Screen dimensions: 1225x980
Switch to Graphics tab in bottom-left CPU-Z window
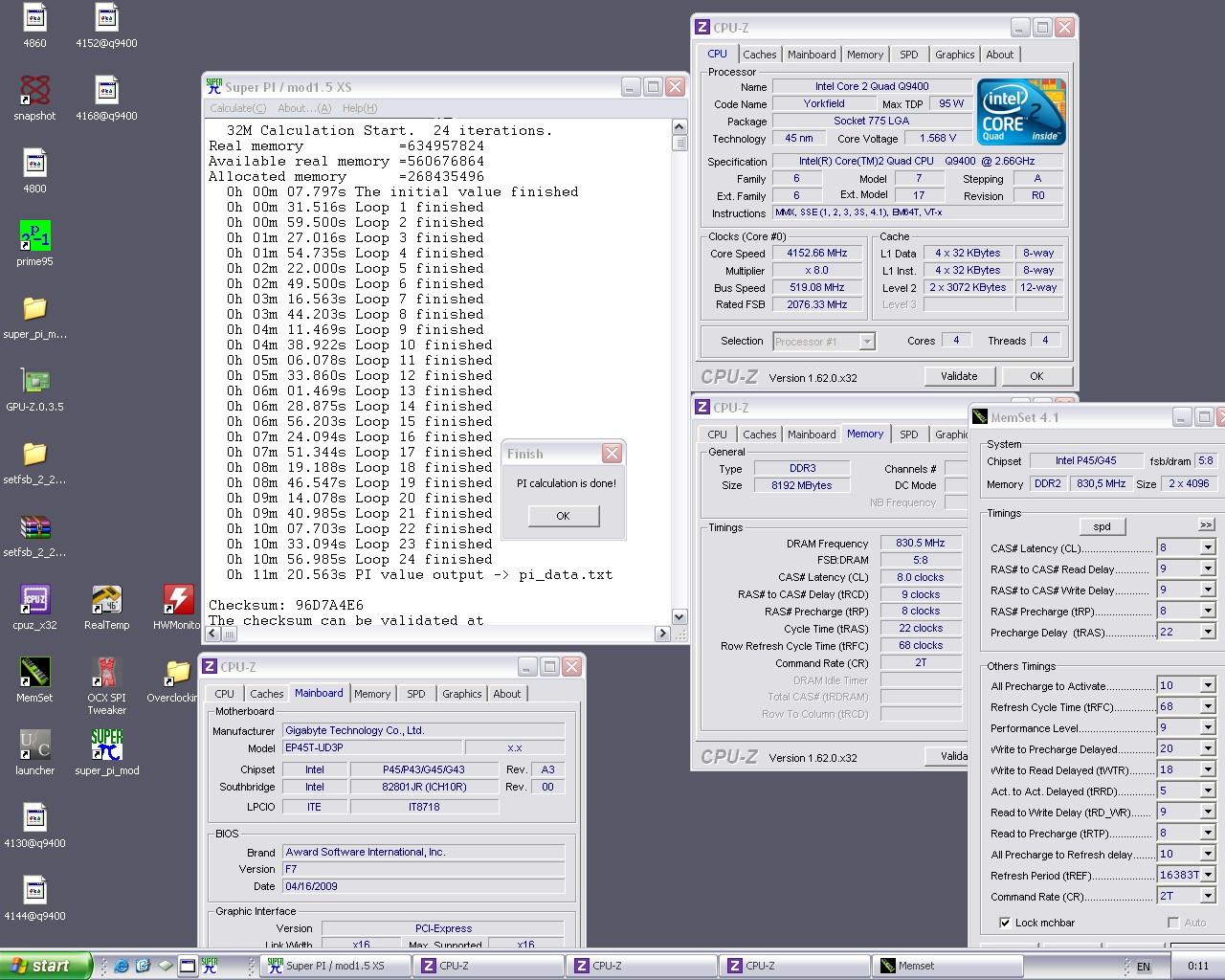pos(462,694)
